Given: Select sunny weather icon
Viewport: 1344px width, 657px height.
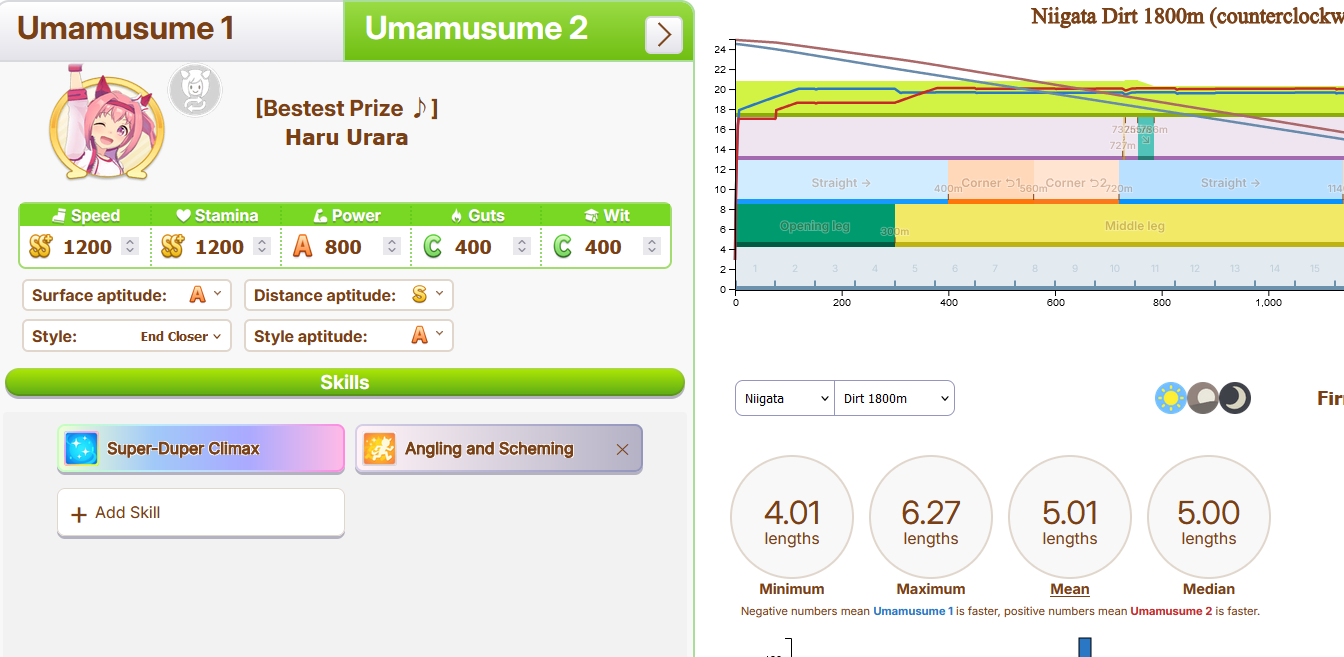Looking at the screenshot, I should click(x=1170, y=398).
